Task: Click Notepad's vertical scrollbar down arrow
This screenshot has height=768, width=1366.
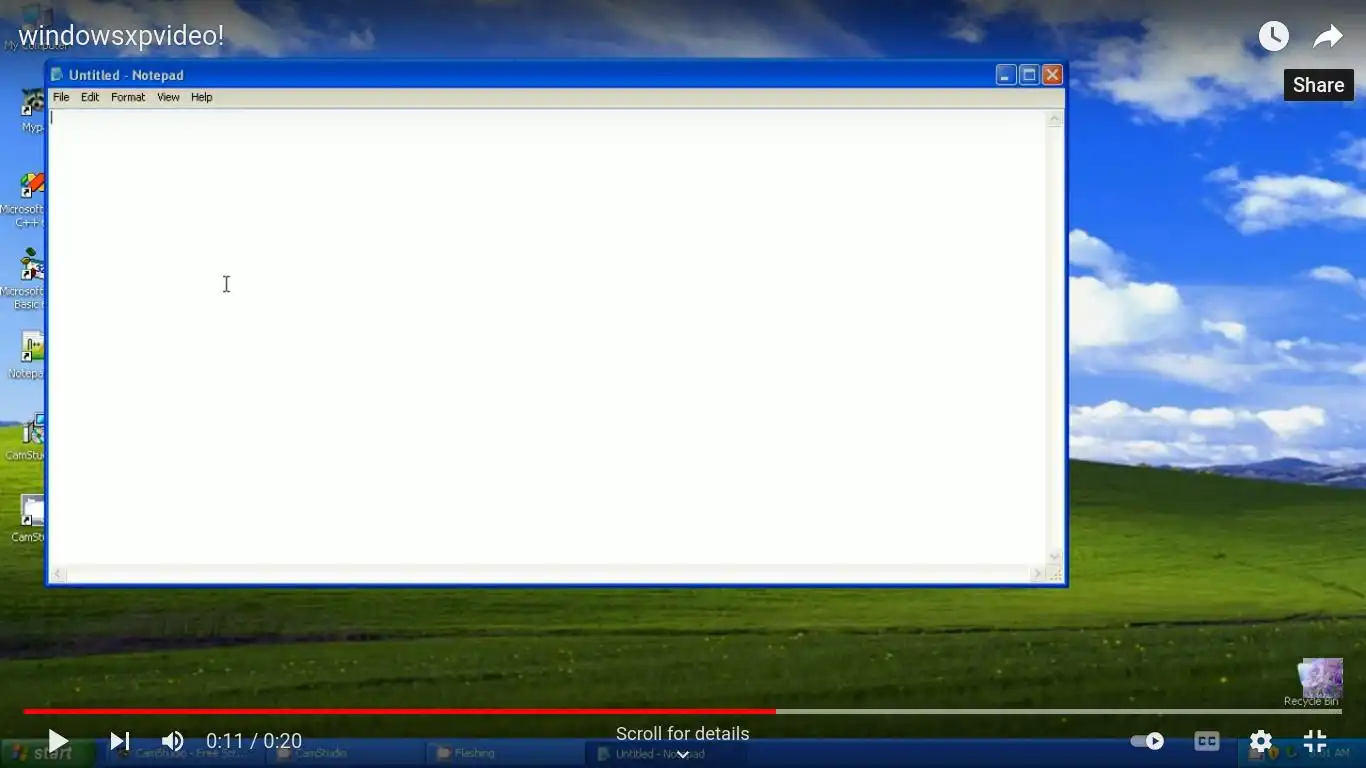Action: (1054, 557)
